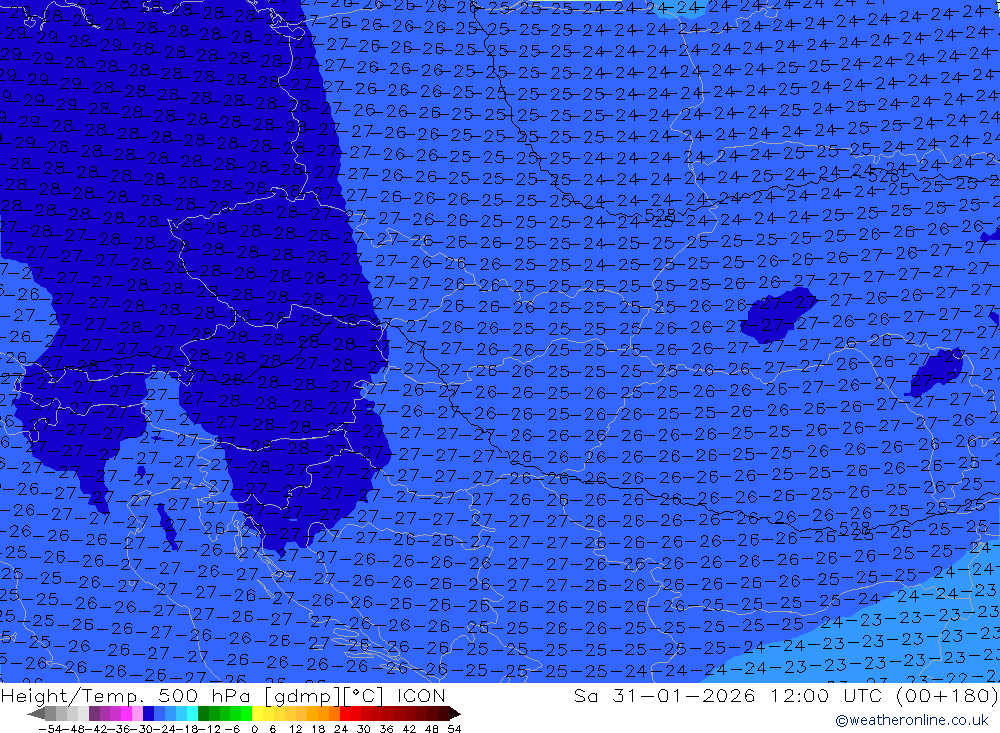The height and width of the screenshot is (733, 1000).
Task: Click the 'Sa 31-01-2026' forecast date
Action: coord(651,696)
